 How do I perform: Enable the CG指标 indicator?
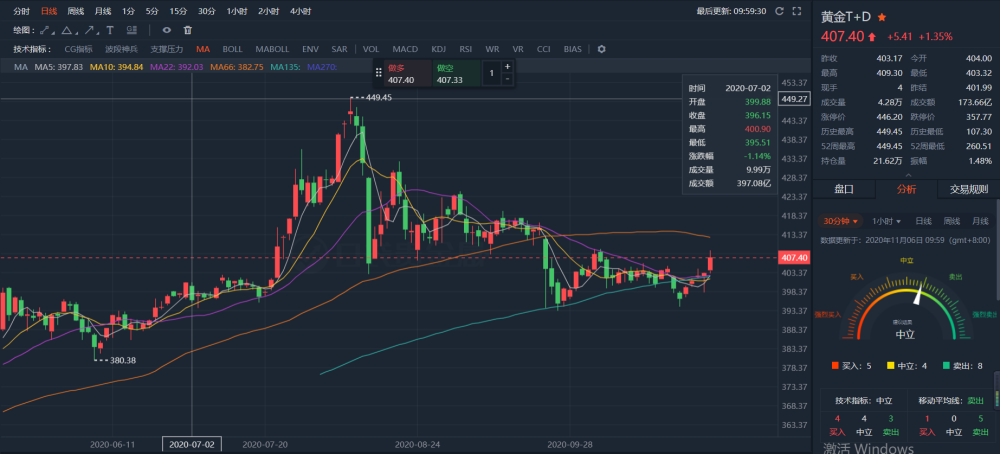click(x=78, y=49)
